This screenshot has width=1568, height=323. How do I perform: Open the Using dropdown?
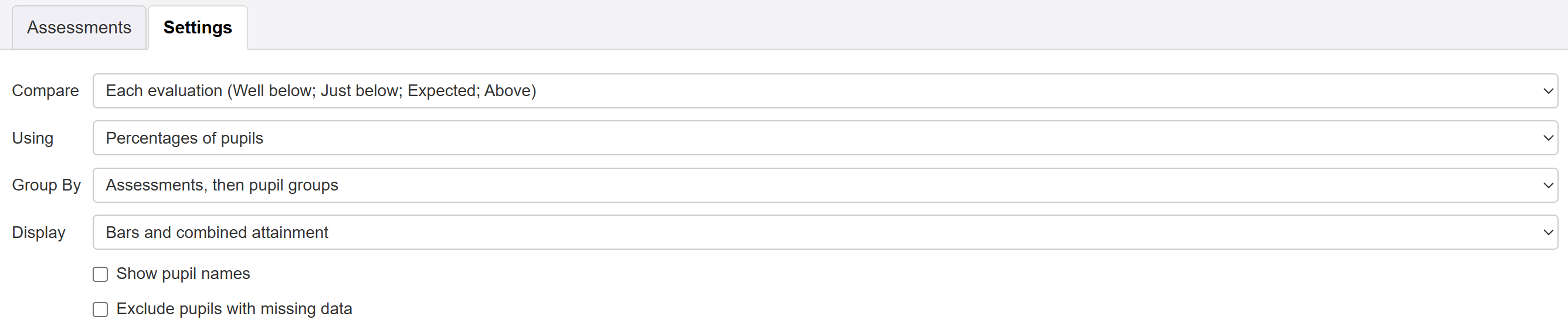[x=824, y=138]
